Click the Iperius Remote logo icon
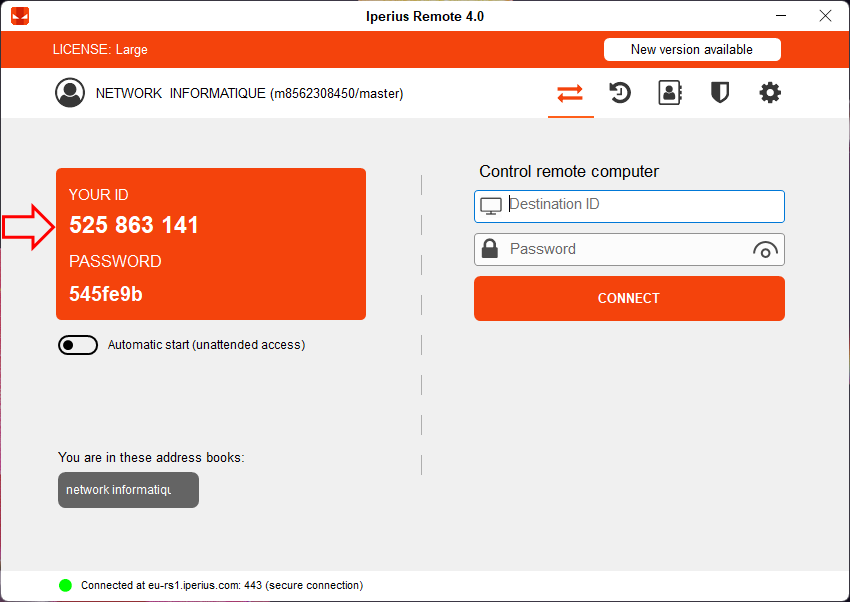This screenshot has width=850, height=602. point(20,16)
